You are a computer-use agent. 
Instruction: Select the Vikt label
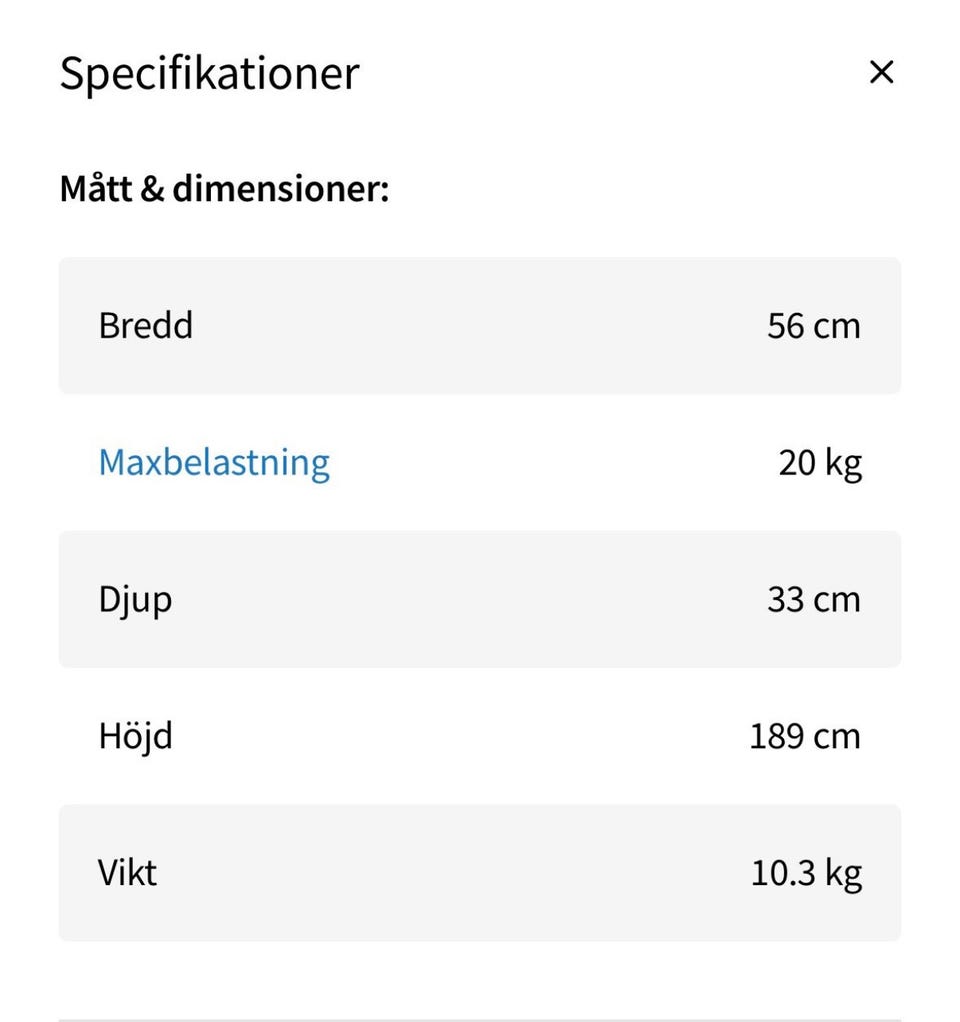[x=128, y=873]
